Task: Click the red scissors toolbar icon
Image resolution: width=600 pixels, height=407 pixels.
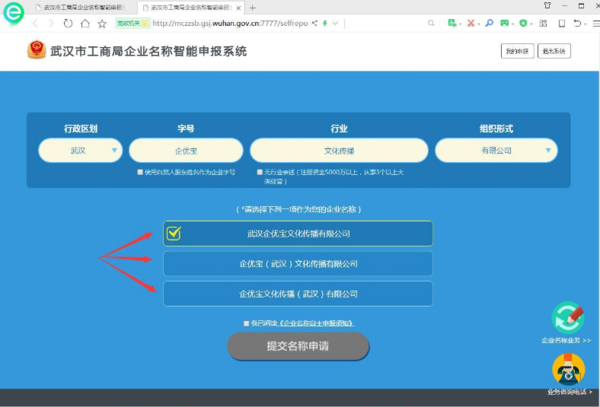Action: coord(471,23)
